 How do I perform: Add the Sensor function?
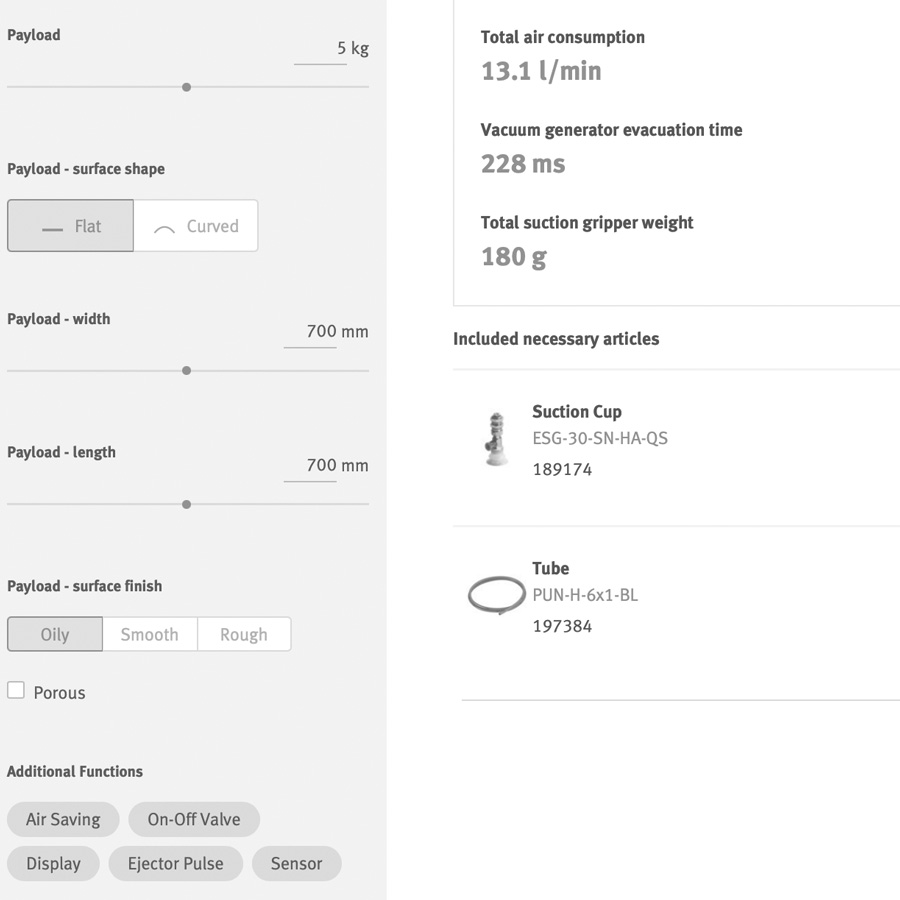click(x=296, y=863)
